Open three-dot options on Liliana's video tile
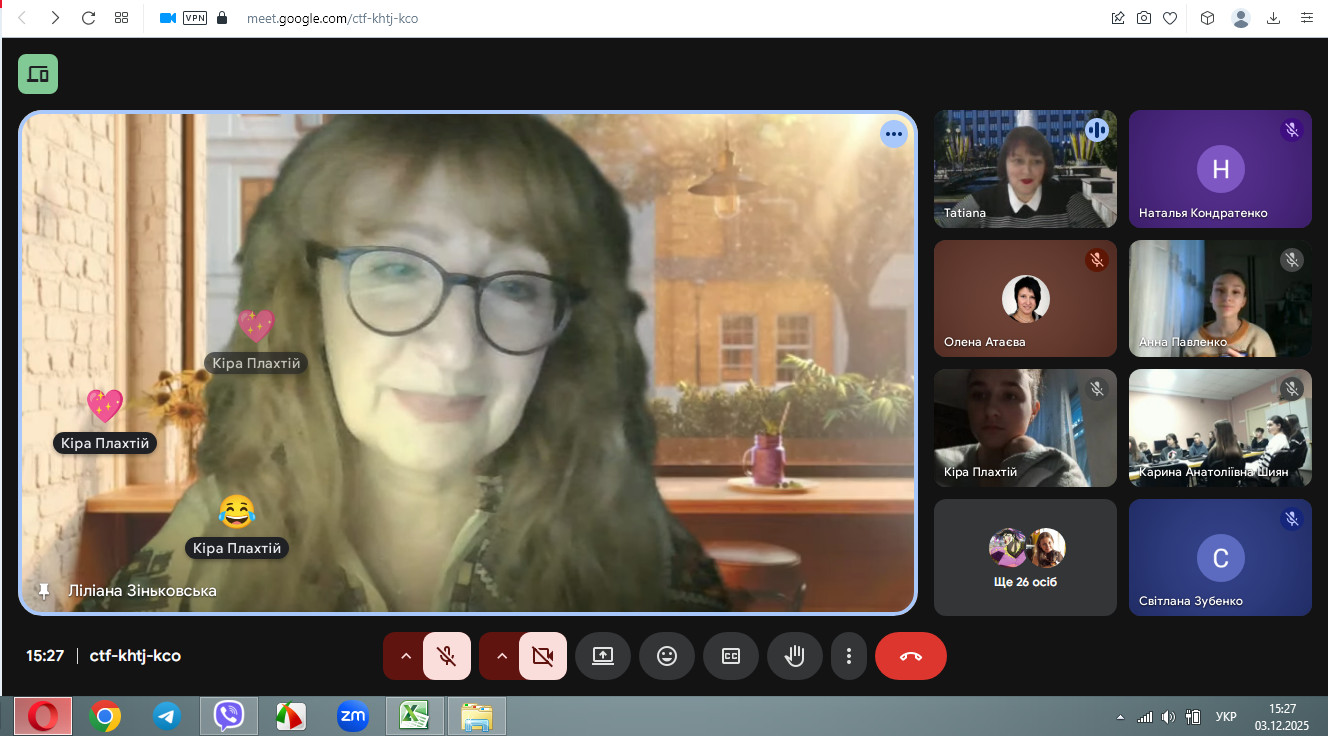Screen dimensions: 1328x736 tap(893, 134)
